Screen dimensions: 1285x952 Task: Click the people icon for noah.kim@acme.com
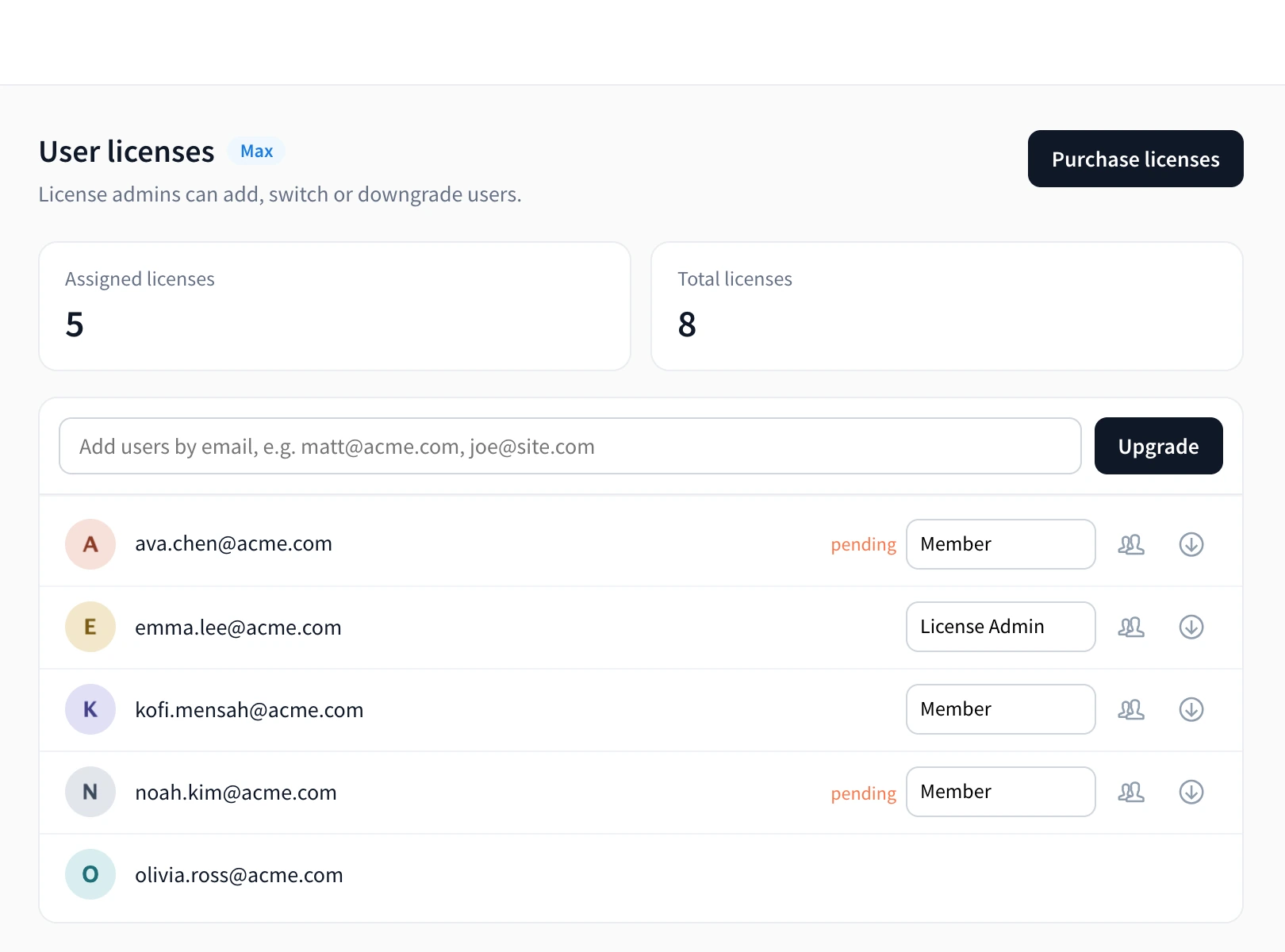(1131, 792)
